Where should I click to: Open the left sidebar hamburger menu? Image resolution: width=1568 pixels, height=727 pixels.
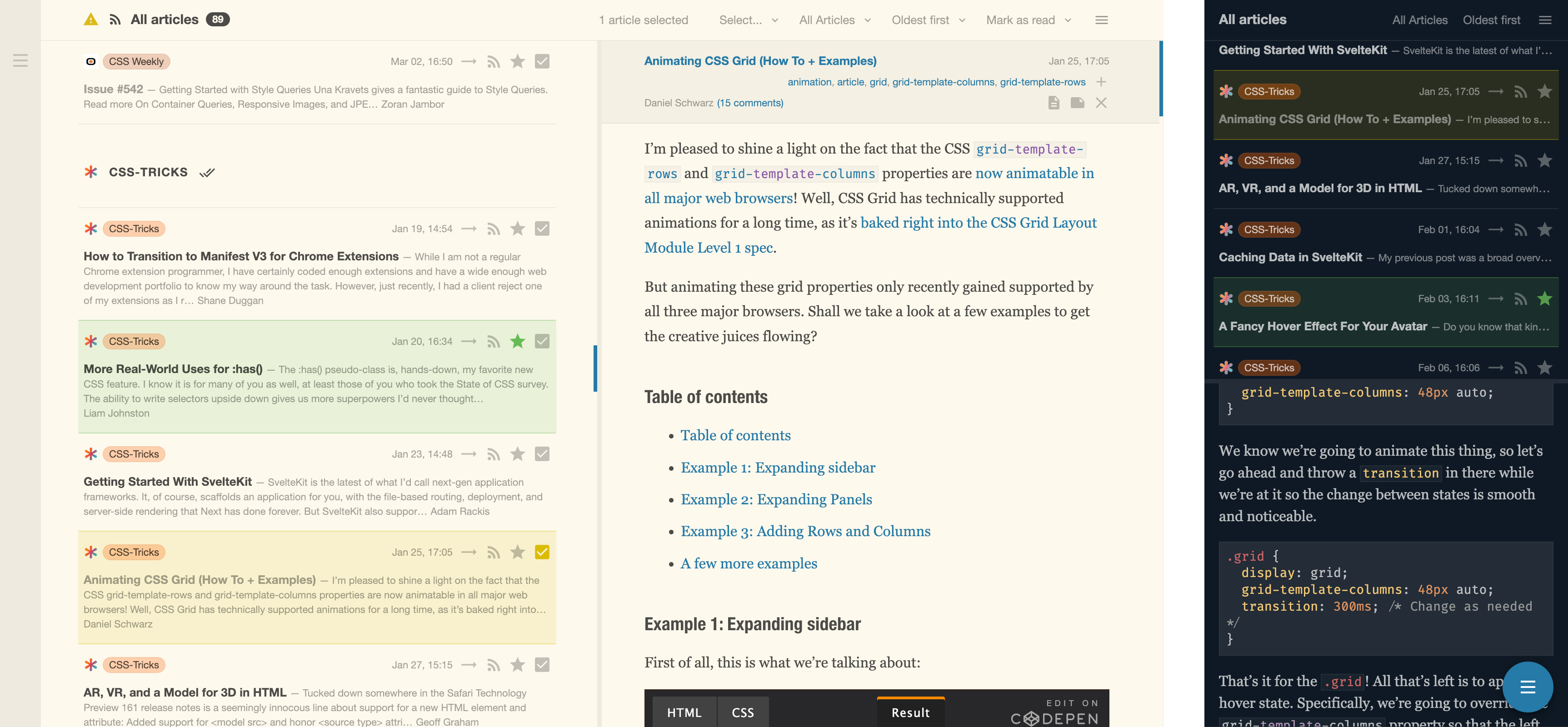[x=20, y=61]
